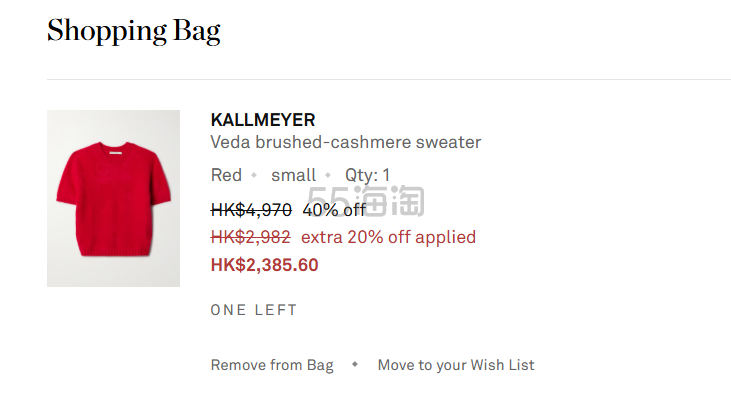Click the final price HK$2,385.60
Image resolution: width=731 pixels, height=403 pixels.
264,265
